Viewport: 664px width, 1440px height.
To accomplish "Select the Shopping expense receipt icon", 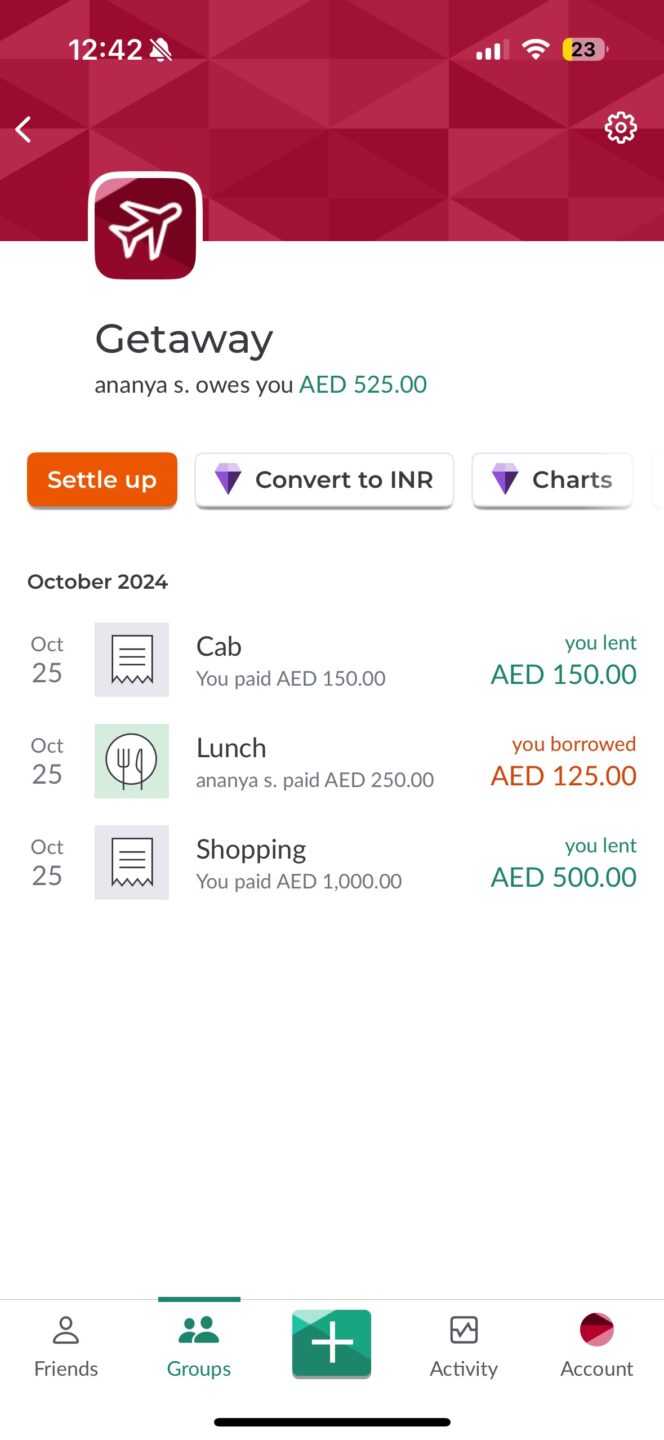I will tap(131, 862).
